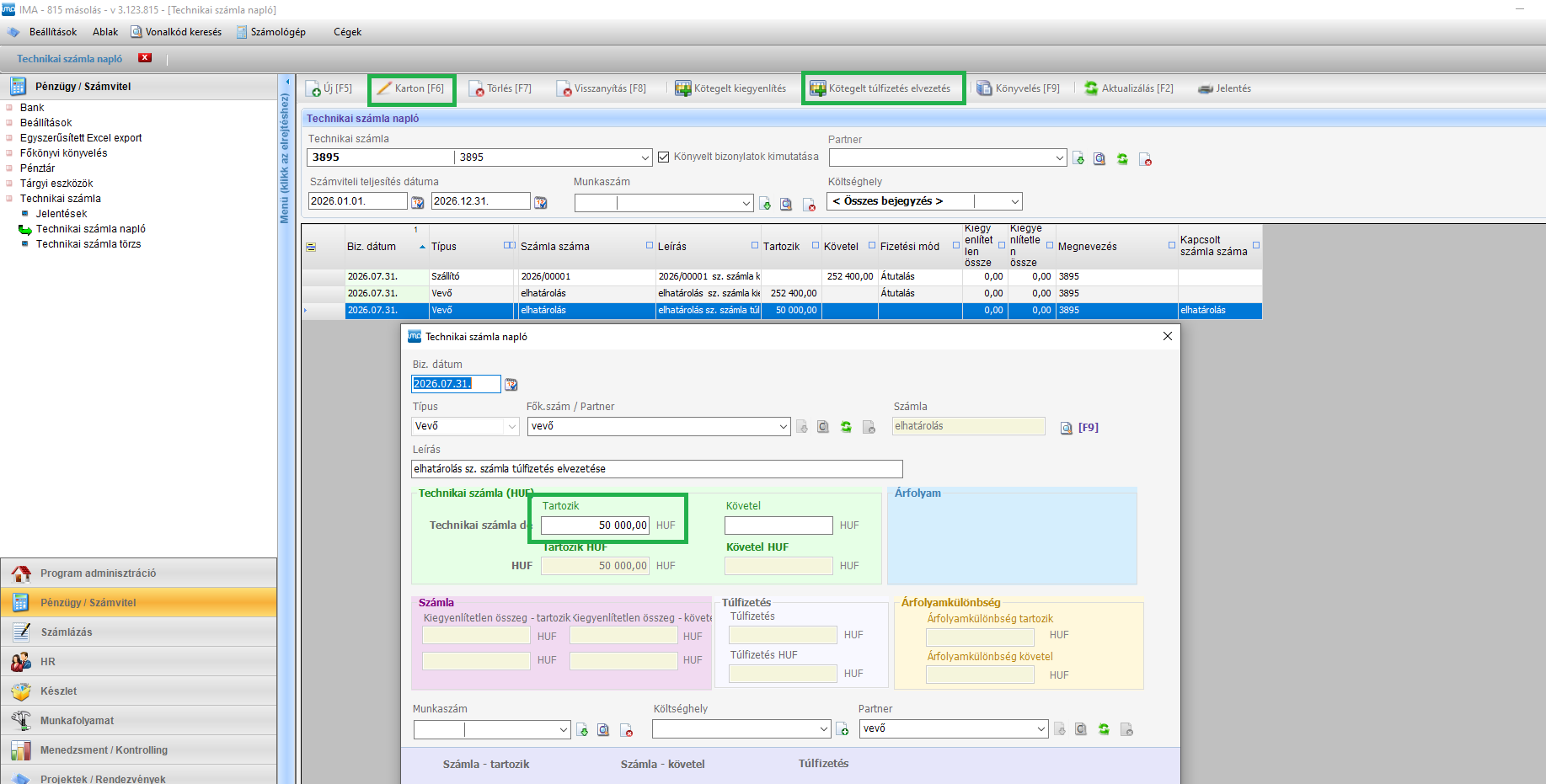Search Munkaszám icon in the filter row
The image size is (1546, 784).
click(x=786, y=203)
